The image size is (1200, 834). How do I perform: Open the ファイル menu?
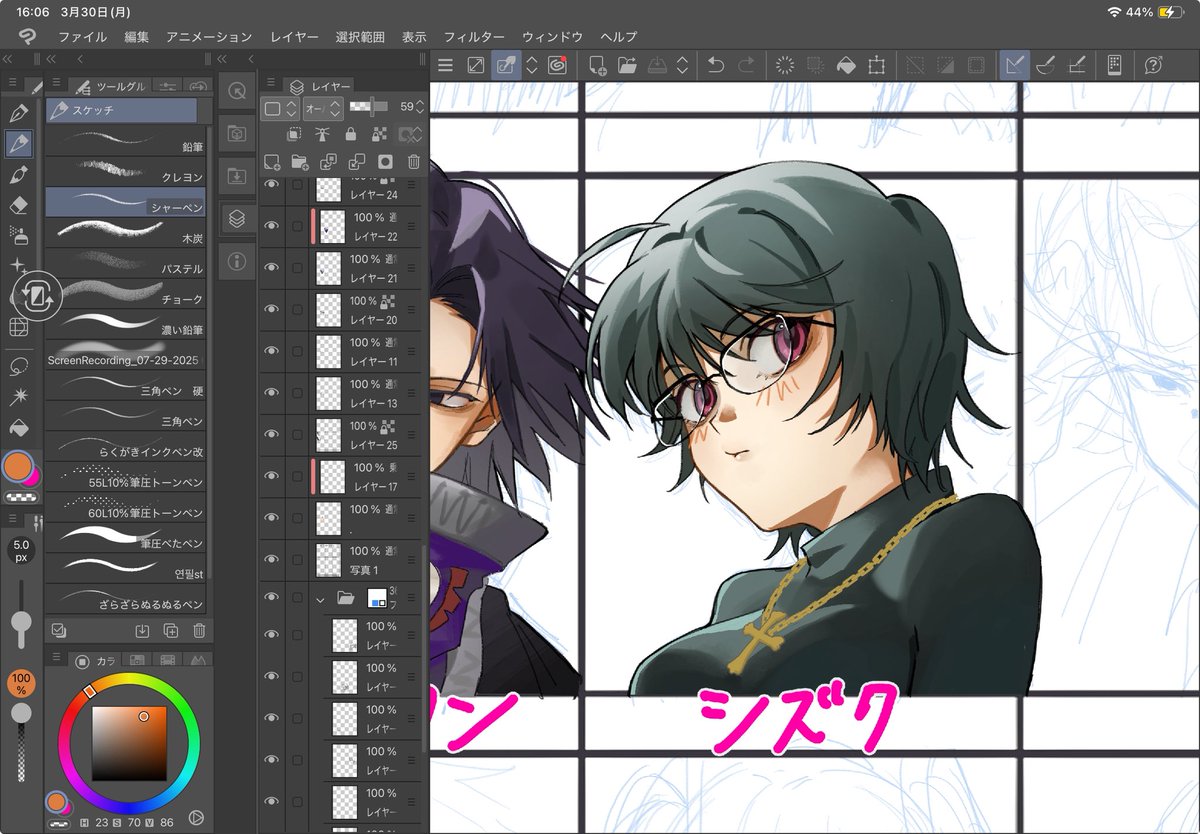(x=82, y=37)
